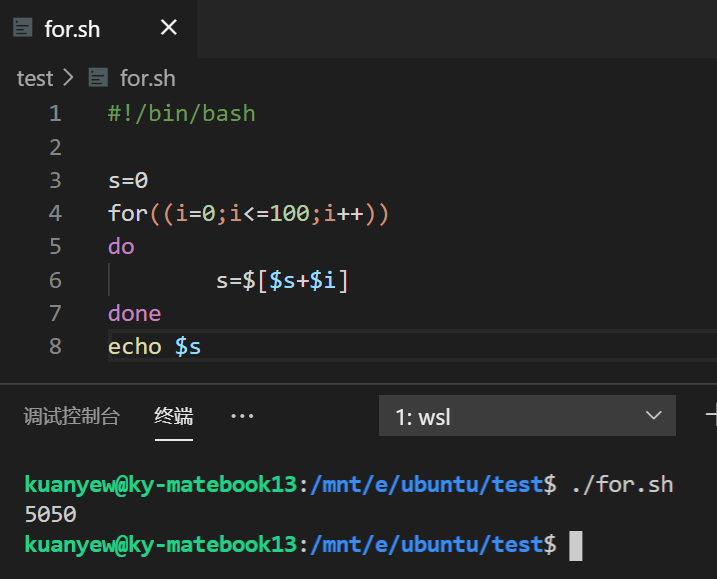Click the 'test' folder breadcrumb
Image resolution: width=717 pixels, height=579 pixels.
point(35,78)
